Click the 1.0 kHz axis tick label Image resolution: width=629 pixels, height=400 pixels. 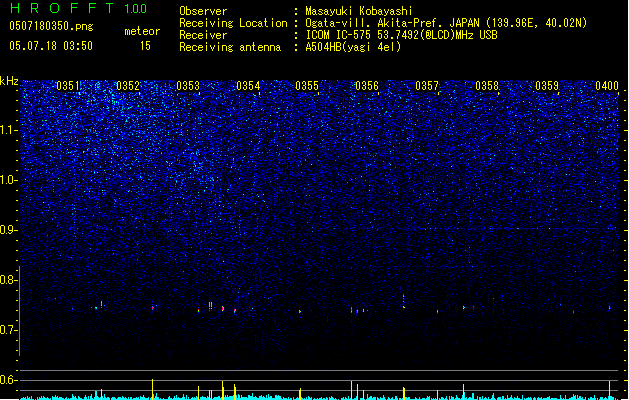pyautogui.click(x=8, y=180)
